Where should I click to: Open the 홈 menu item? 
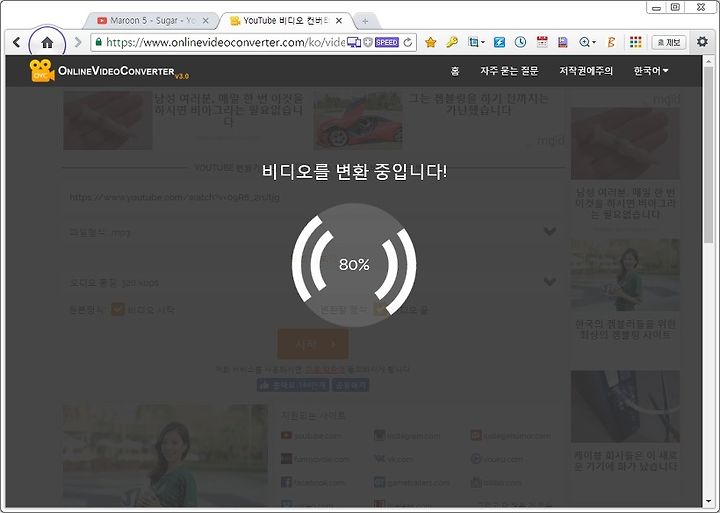pyautogui.click(x=455, y=71)
